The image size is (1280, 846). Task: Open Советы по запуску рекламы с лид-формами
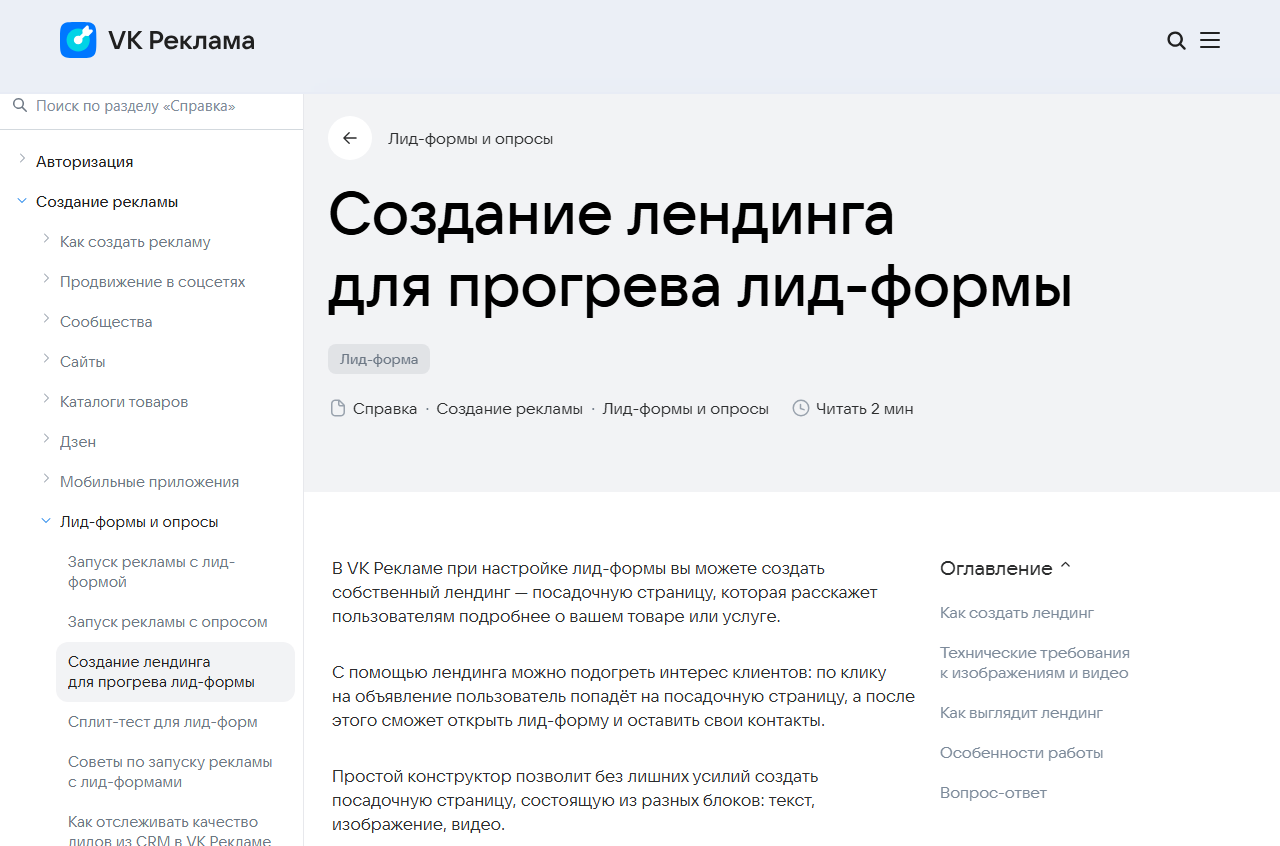pos(170,772)
